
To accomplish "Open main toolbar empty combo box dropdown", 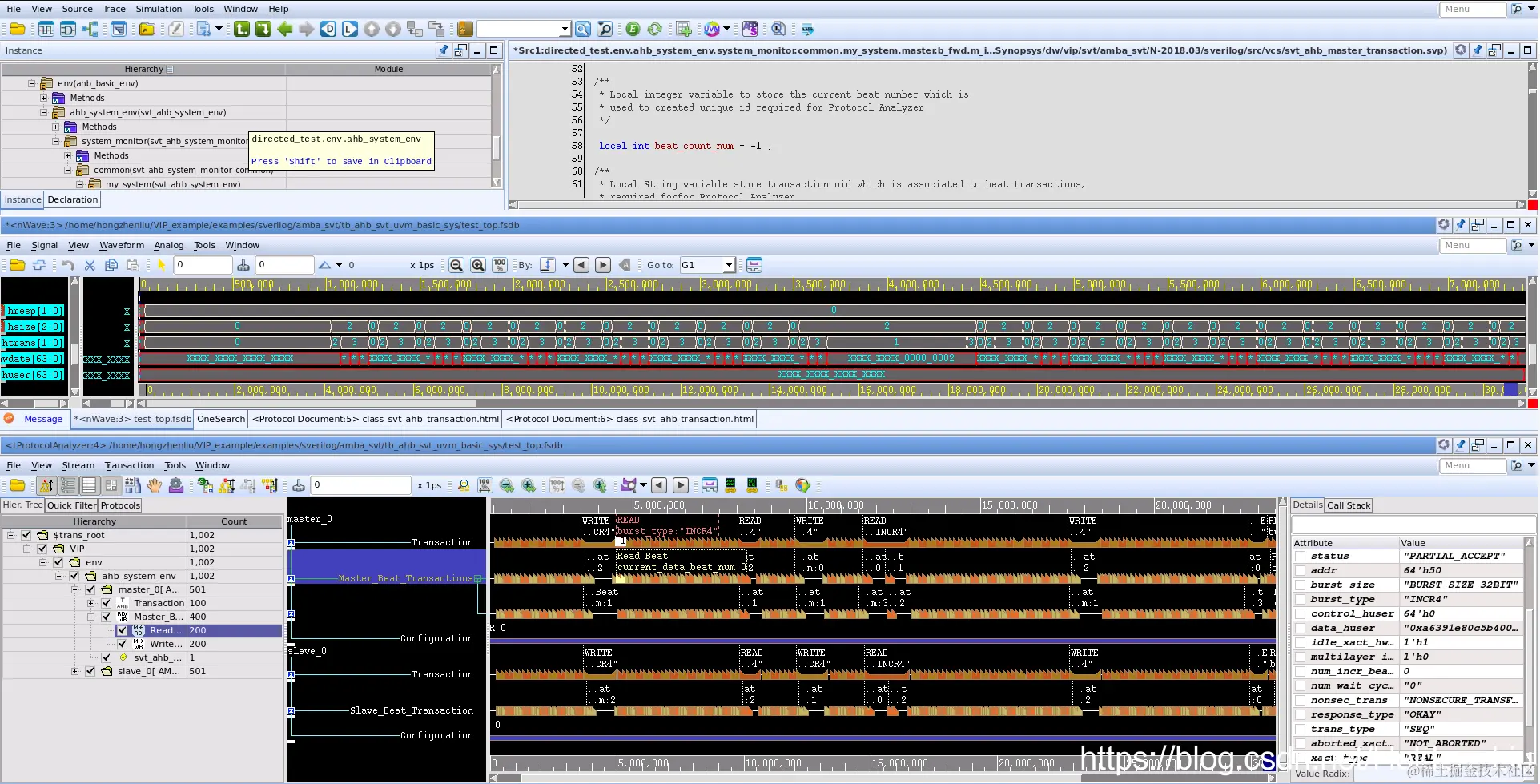I will click(x=564, y=29).
